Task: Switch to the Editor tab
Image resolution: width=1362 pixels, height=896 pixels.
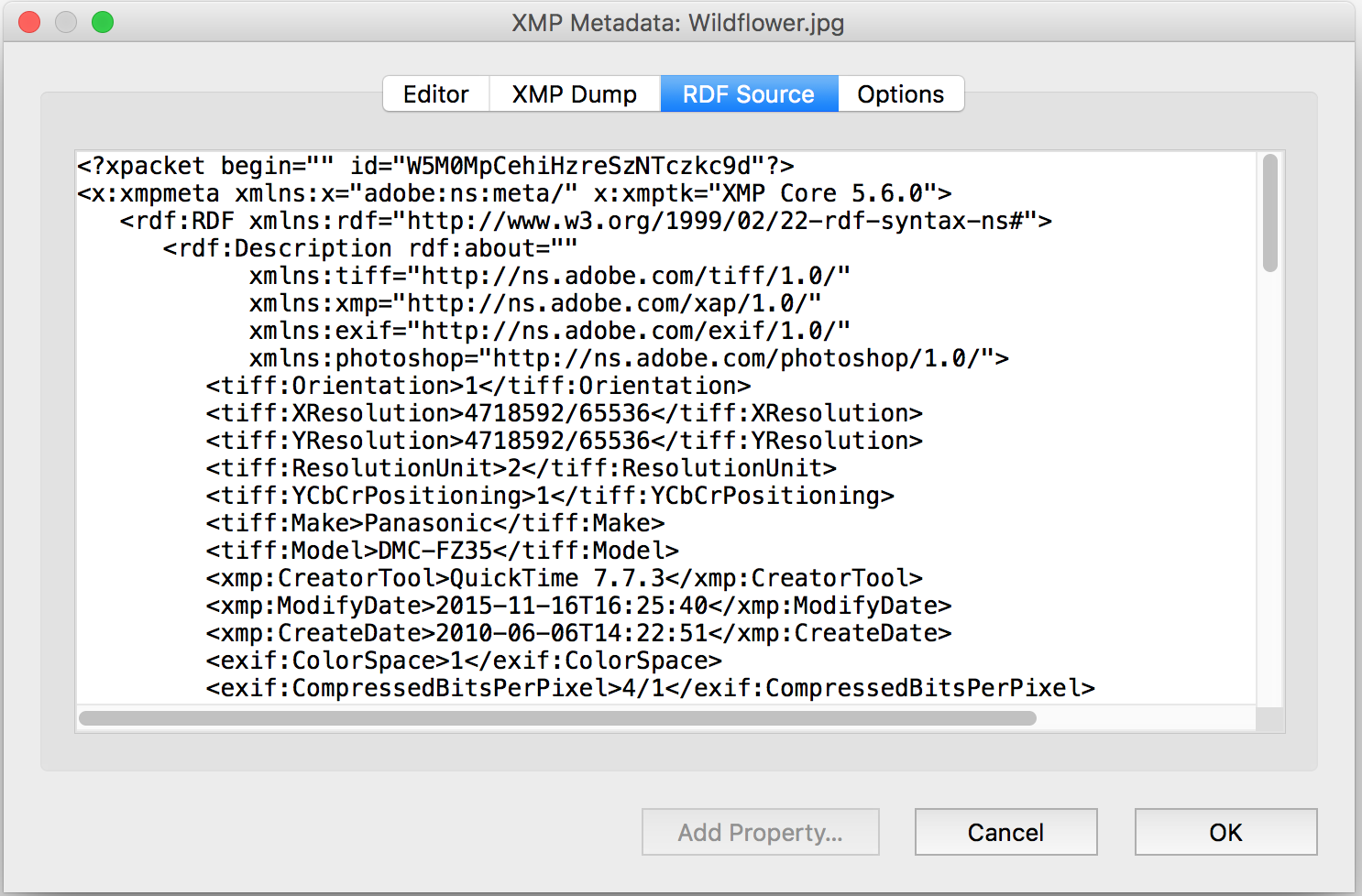Action: [436, 94]
